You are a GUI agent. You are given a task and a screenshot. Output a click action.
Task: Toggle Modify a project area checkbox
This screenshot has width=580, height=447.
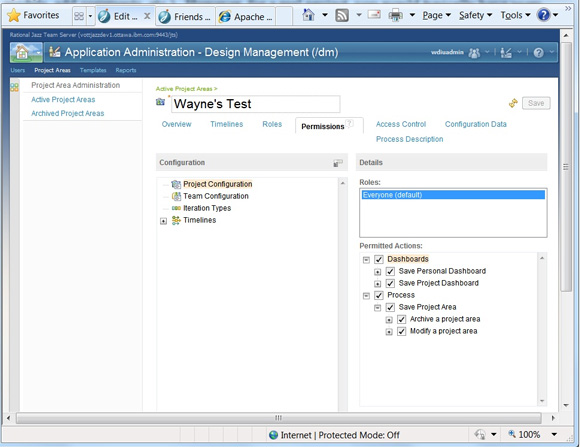click(x=402, y=331)
